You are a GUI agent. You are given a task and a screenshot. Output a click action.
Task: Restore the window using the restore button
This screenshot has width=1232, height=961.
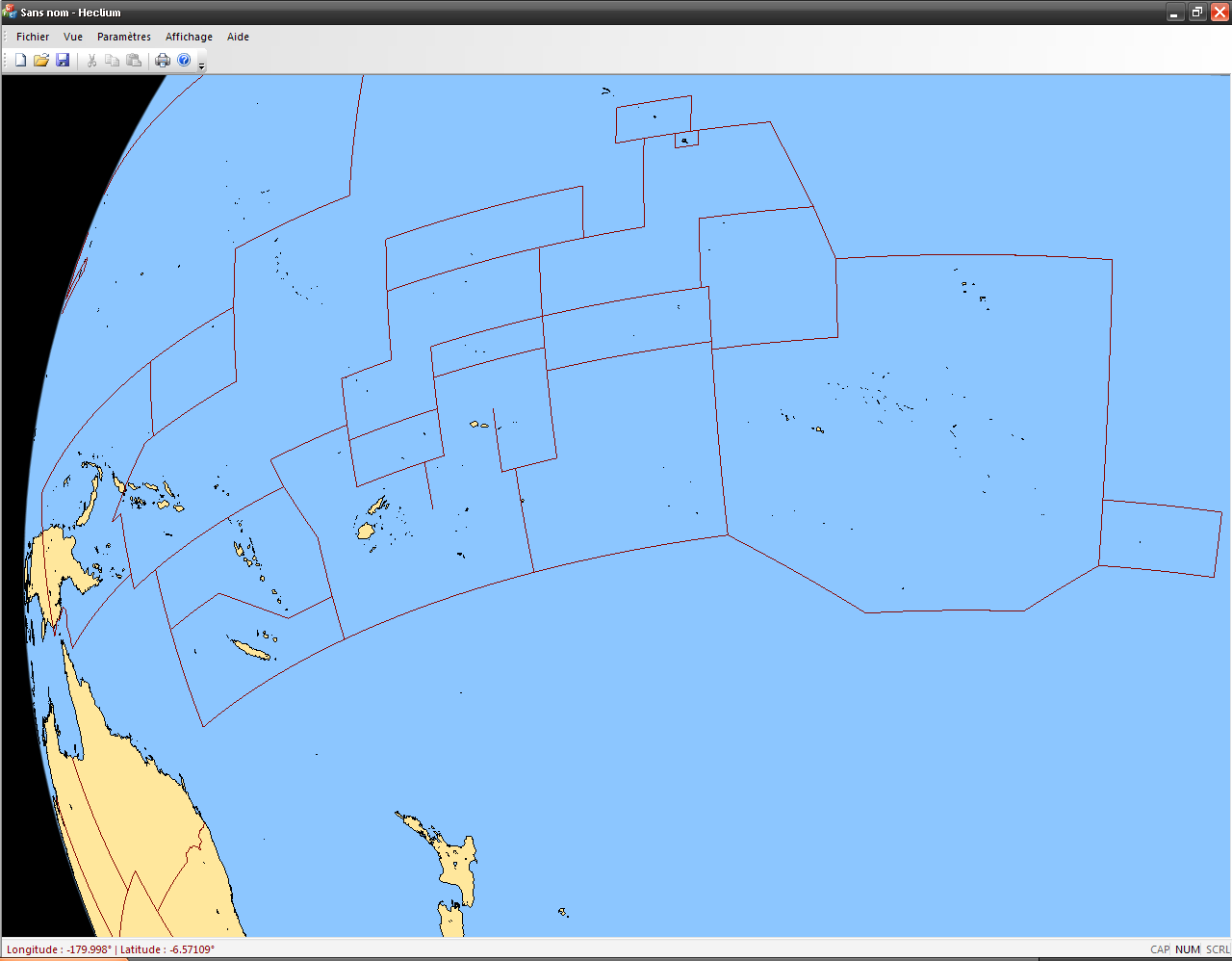[1196, 13]
